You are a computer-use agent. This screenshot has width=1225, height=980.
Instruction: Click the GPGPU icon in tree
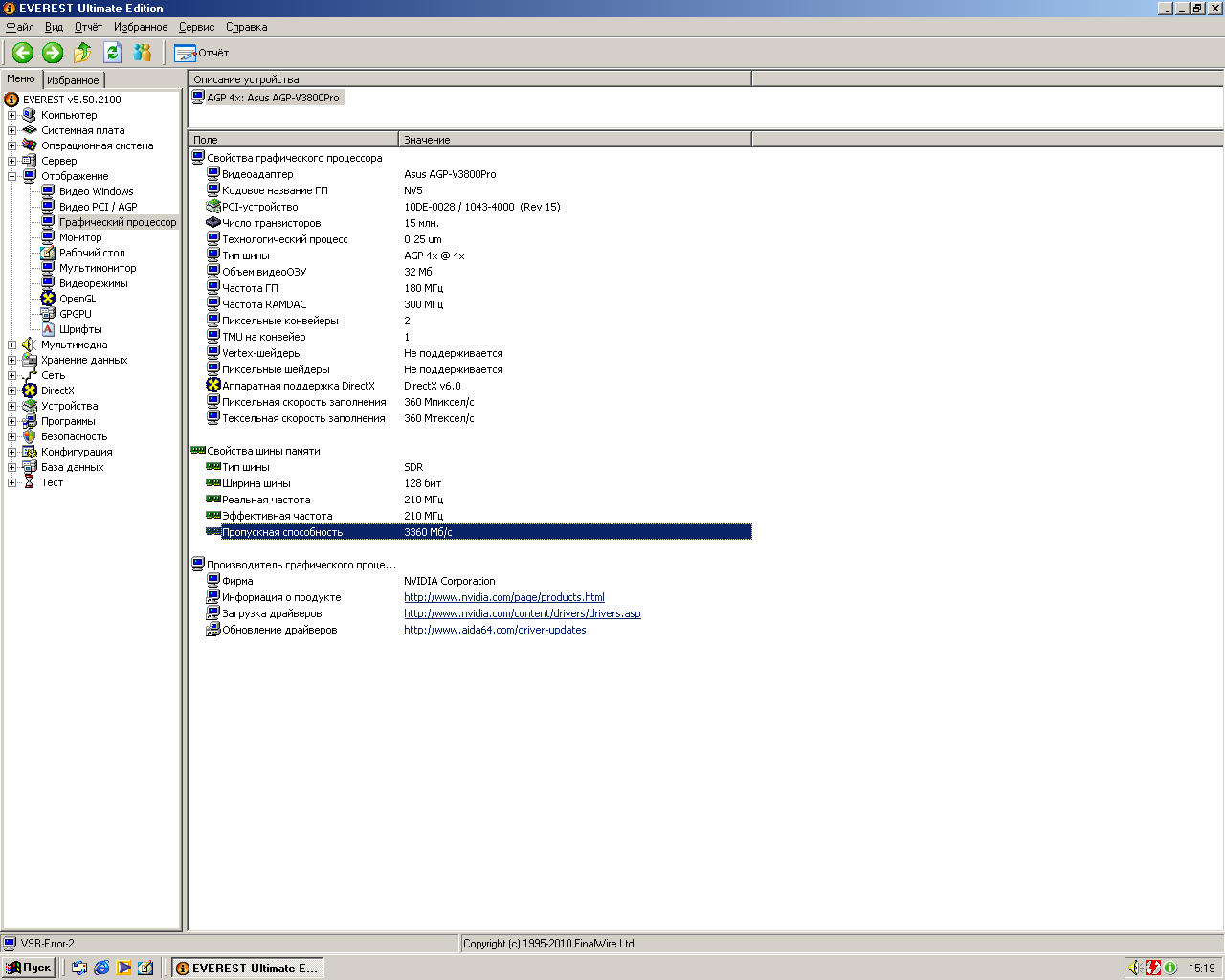(48, 314)
